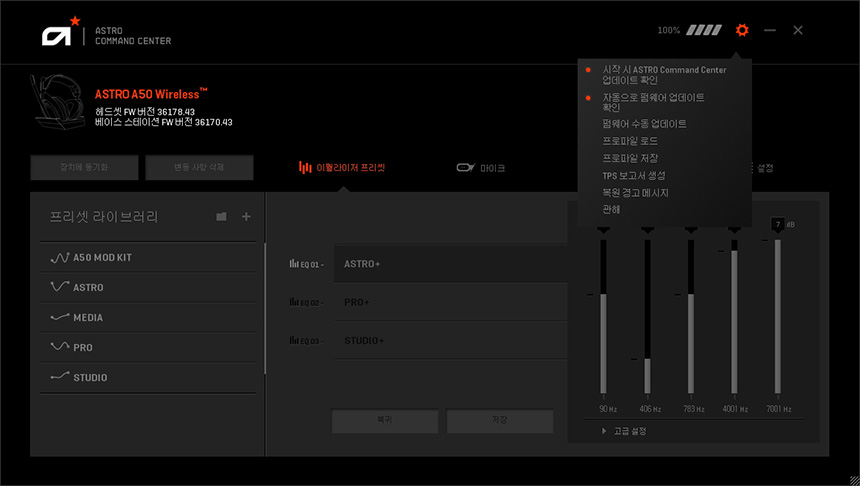Click the window resize grip corner
Screen dimensions: 860x486
[854, 480]
